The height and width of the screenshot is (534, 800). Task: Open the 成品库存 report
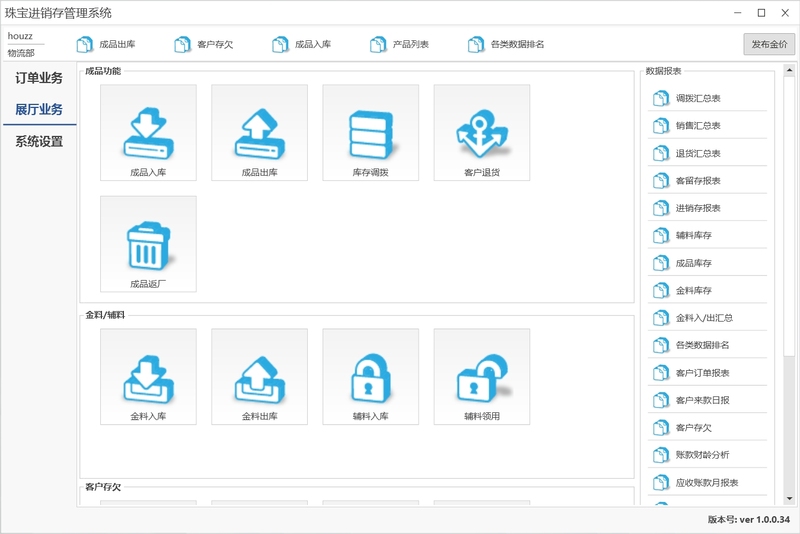pyautogui.click(x=707, y=263)
